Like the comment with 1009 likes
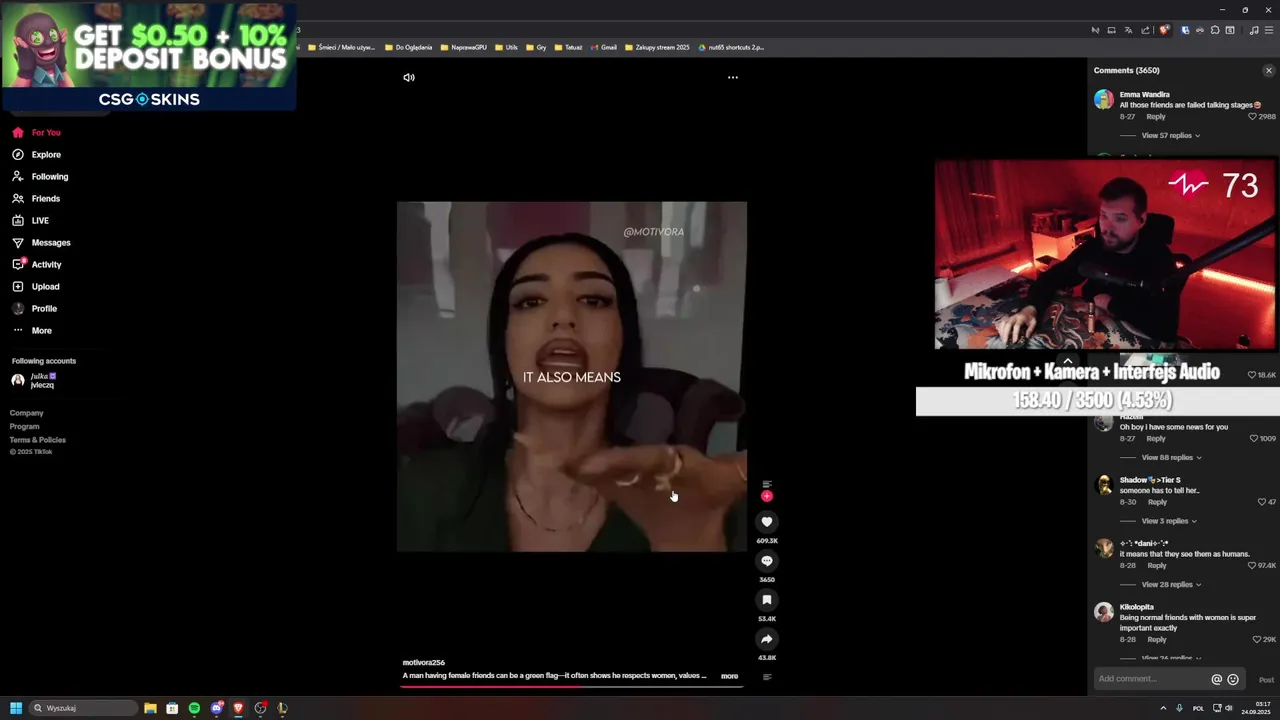The height and width of the screenshot is (720, 1280). (1255, 439)
